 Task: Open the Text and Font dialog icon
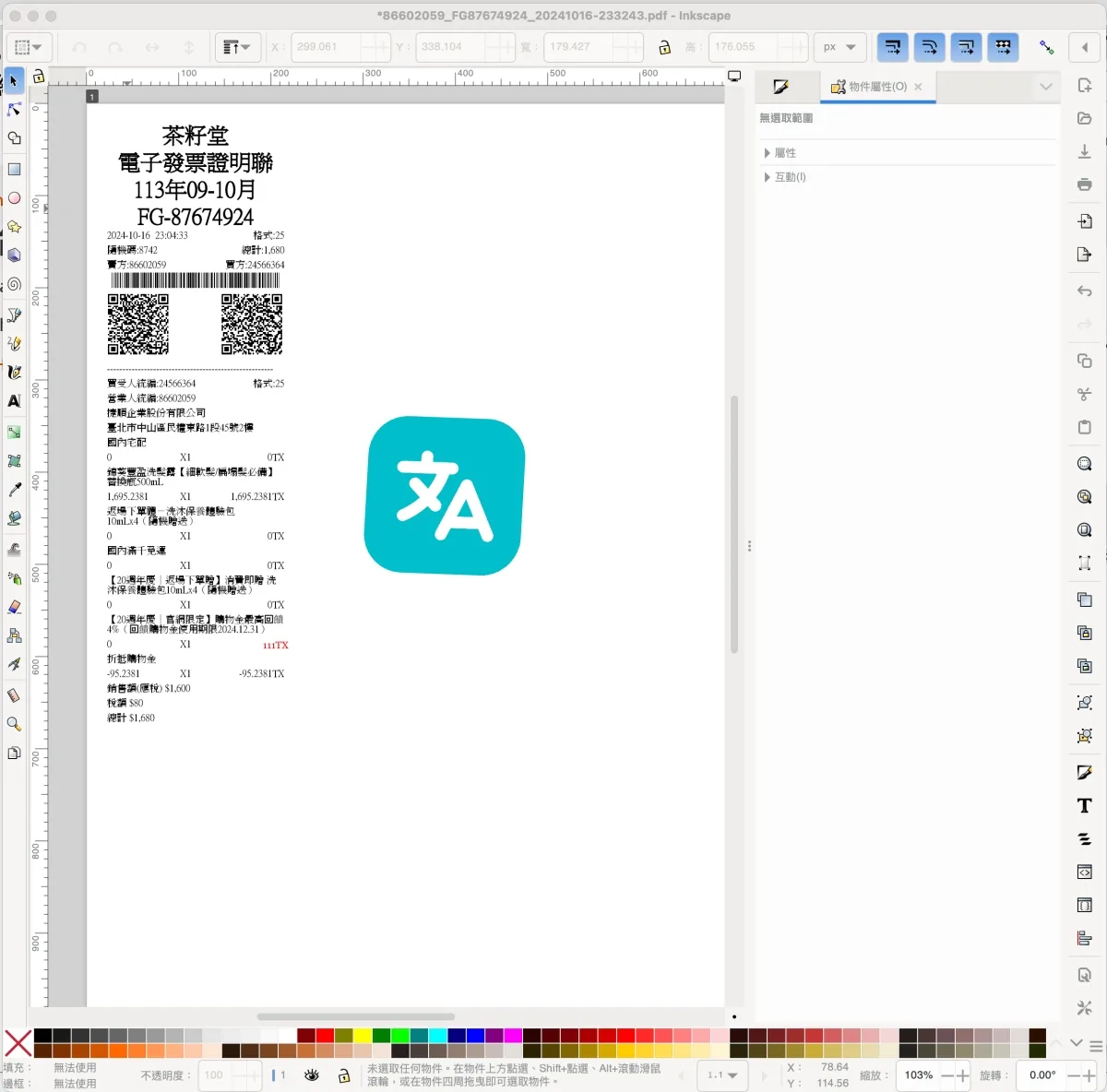click(x=1084, y=805)
